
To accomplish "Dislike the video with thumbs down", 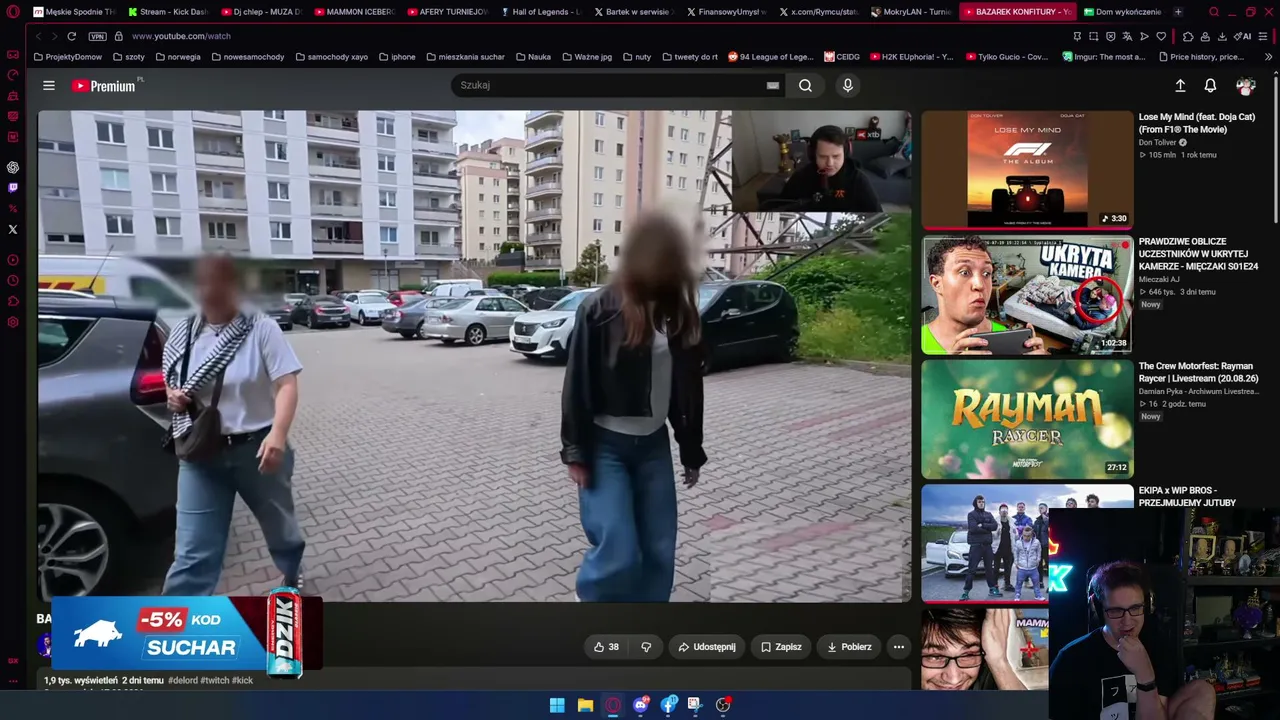I will (x=646, y=647).
